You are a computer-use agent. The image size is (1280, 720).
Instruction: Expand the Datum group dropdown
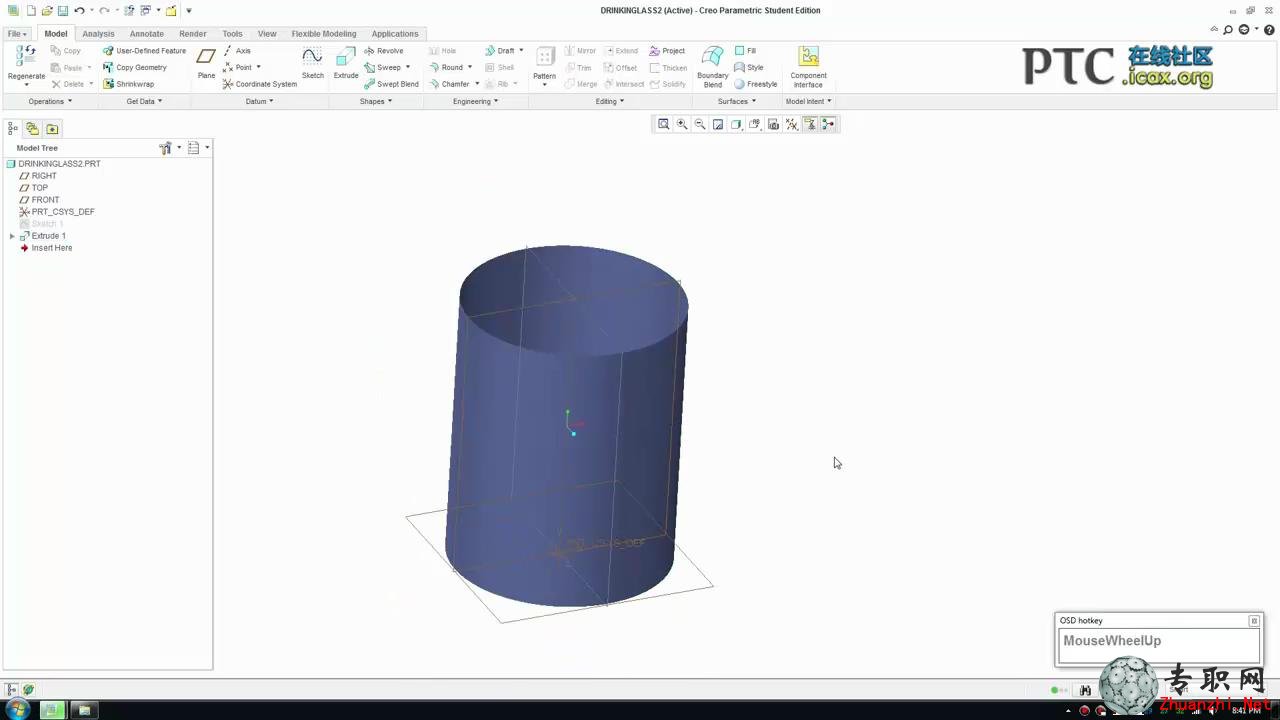pos(259,101)
